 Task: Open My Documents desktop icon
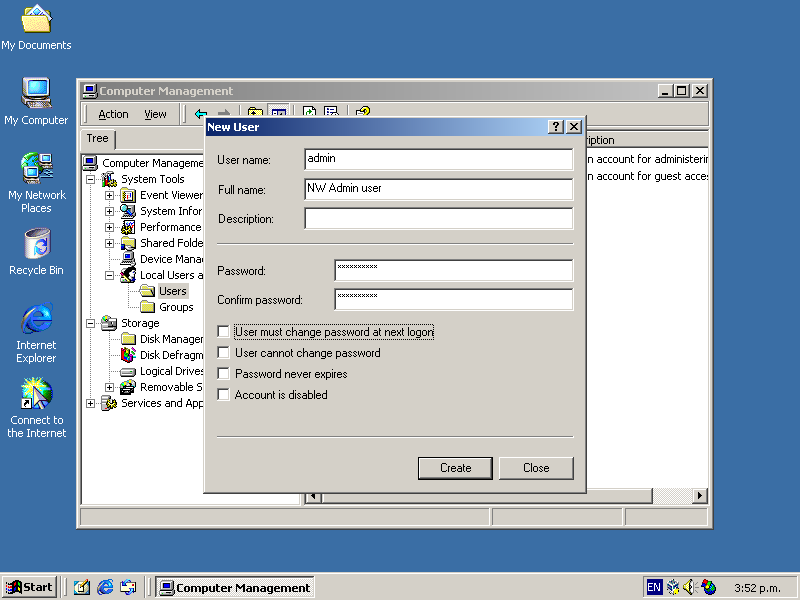coord(36,28)
